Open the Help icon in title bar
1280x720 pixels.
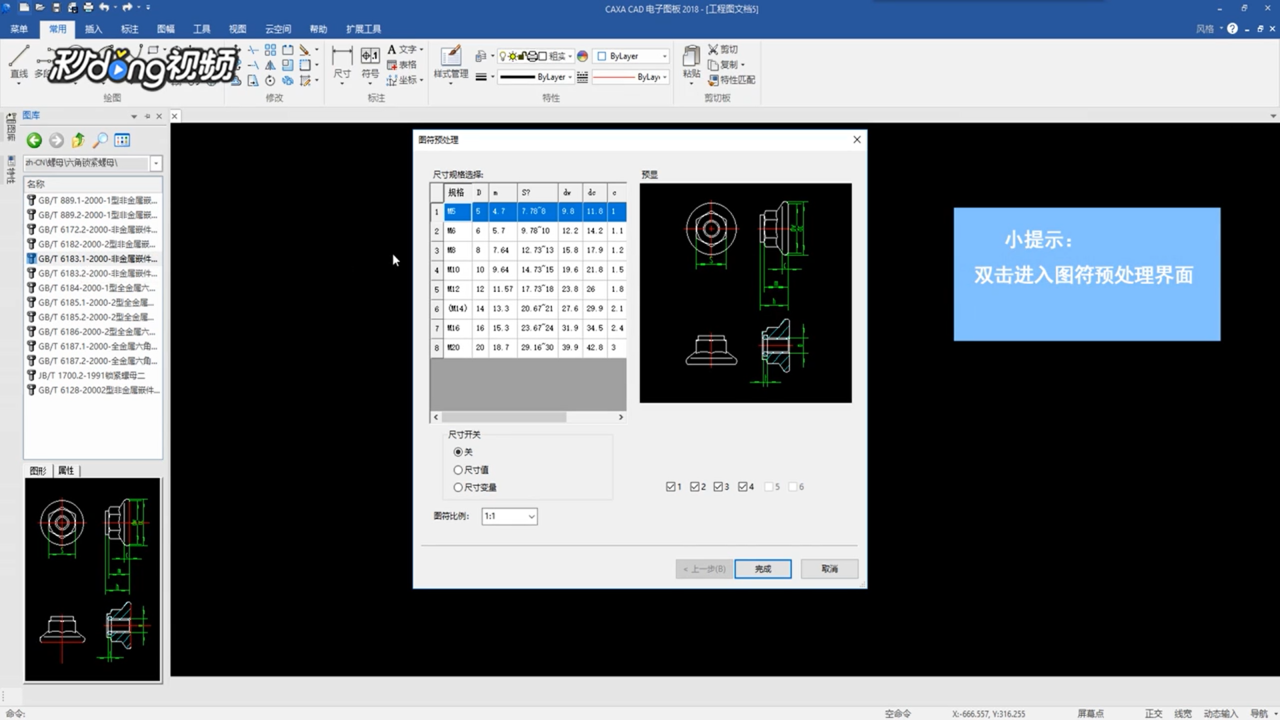pyautogui.click(x=1233, y=29)
